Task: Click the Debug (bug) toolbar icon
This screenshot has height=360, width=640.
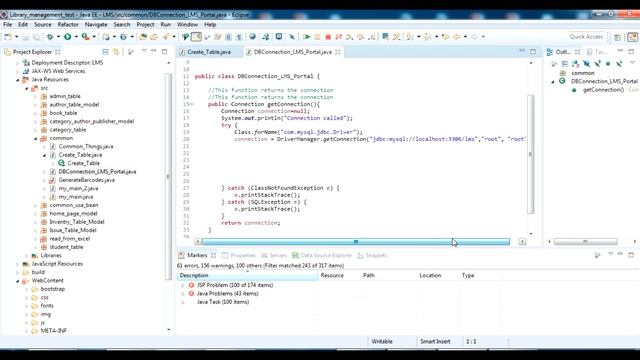Action: [x=50, y=37]
